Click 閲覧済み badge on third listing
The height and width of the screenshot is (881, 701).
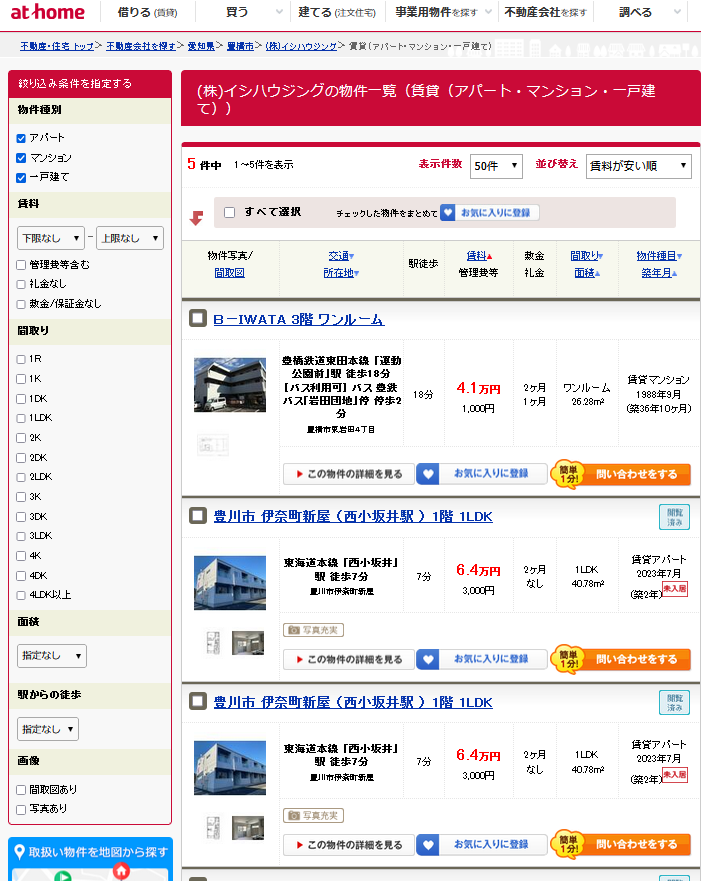(x=674, y=702)
